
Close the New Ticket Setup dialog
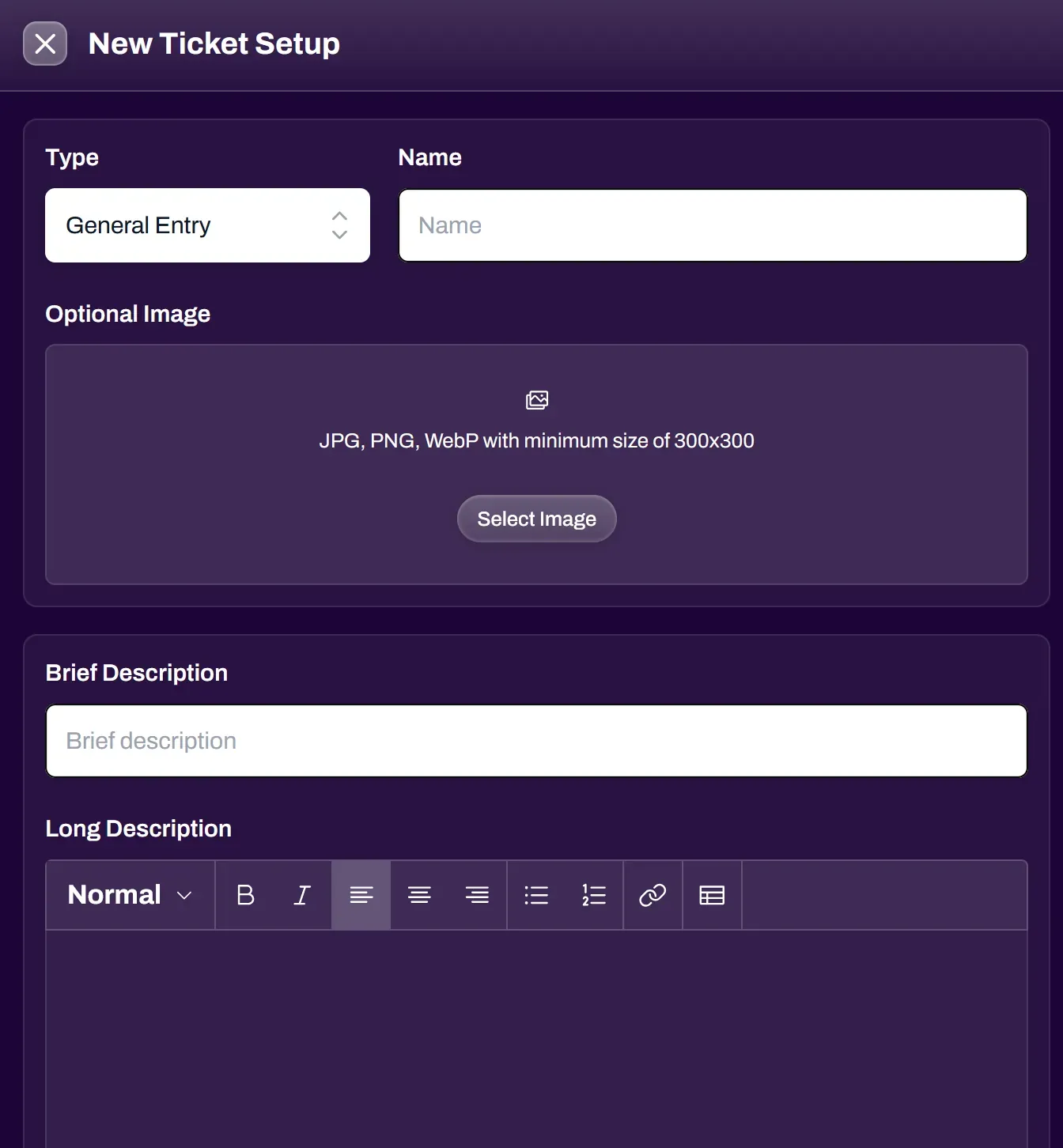coord(45,43)
